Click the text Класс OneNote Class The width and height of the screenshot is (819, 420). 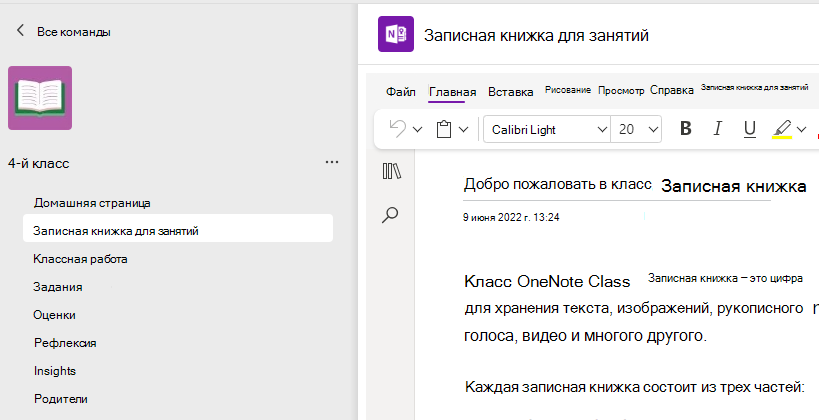tap(547, 282)
